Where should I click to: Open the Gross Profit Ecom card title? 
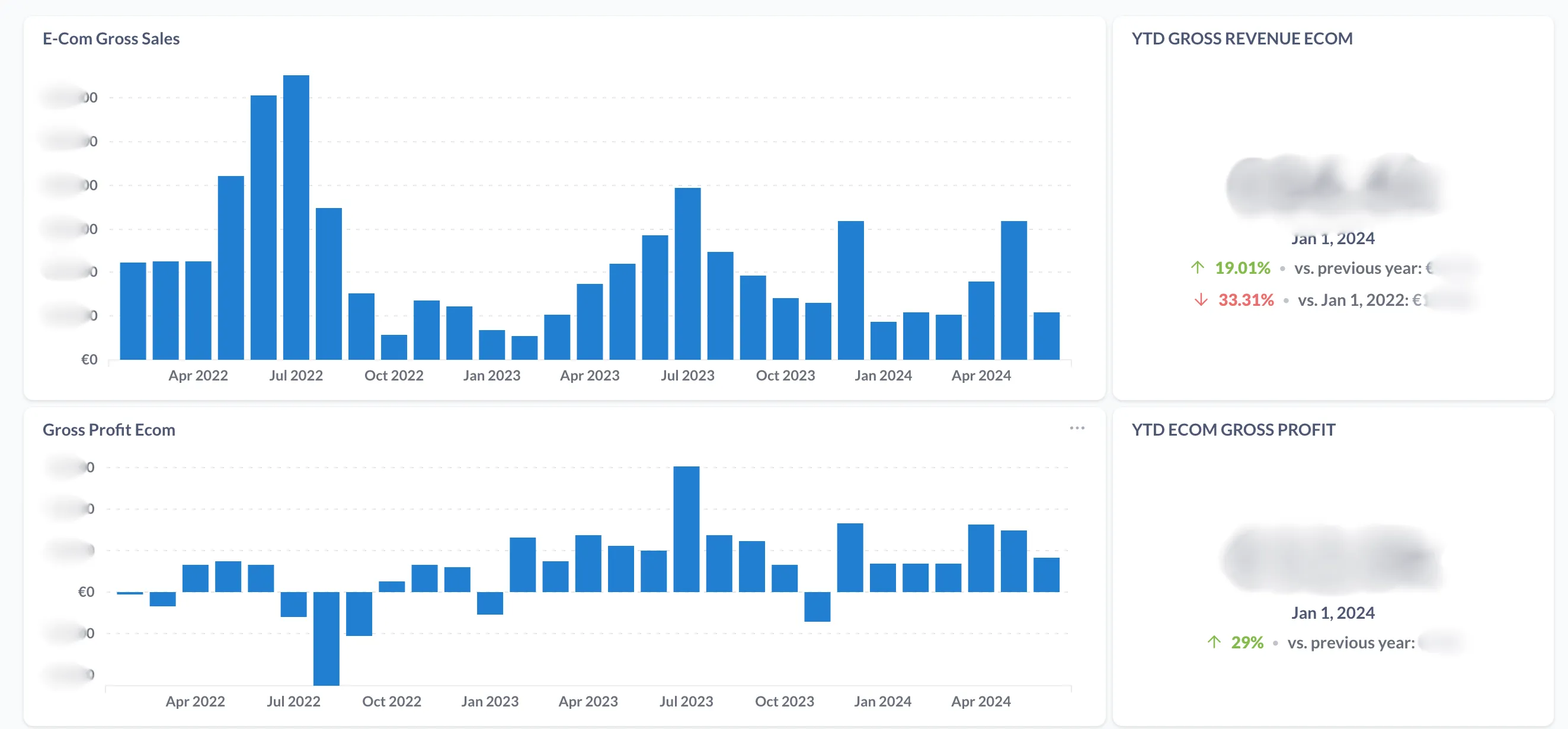108,429
